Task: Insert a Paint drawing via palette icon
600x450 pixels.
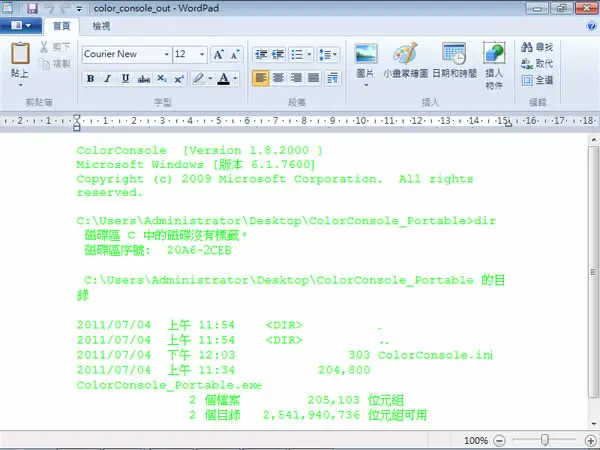Action: tap(406, 54)
